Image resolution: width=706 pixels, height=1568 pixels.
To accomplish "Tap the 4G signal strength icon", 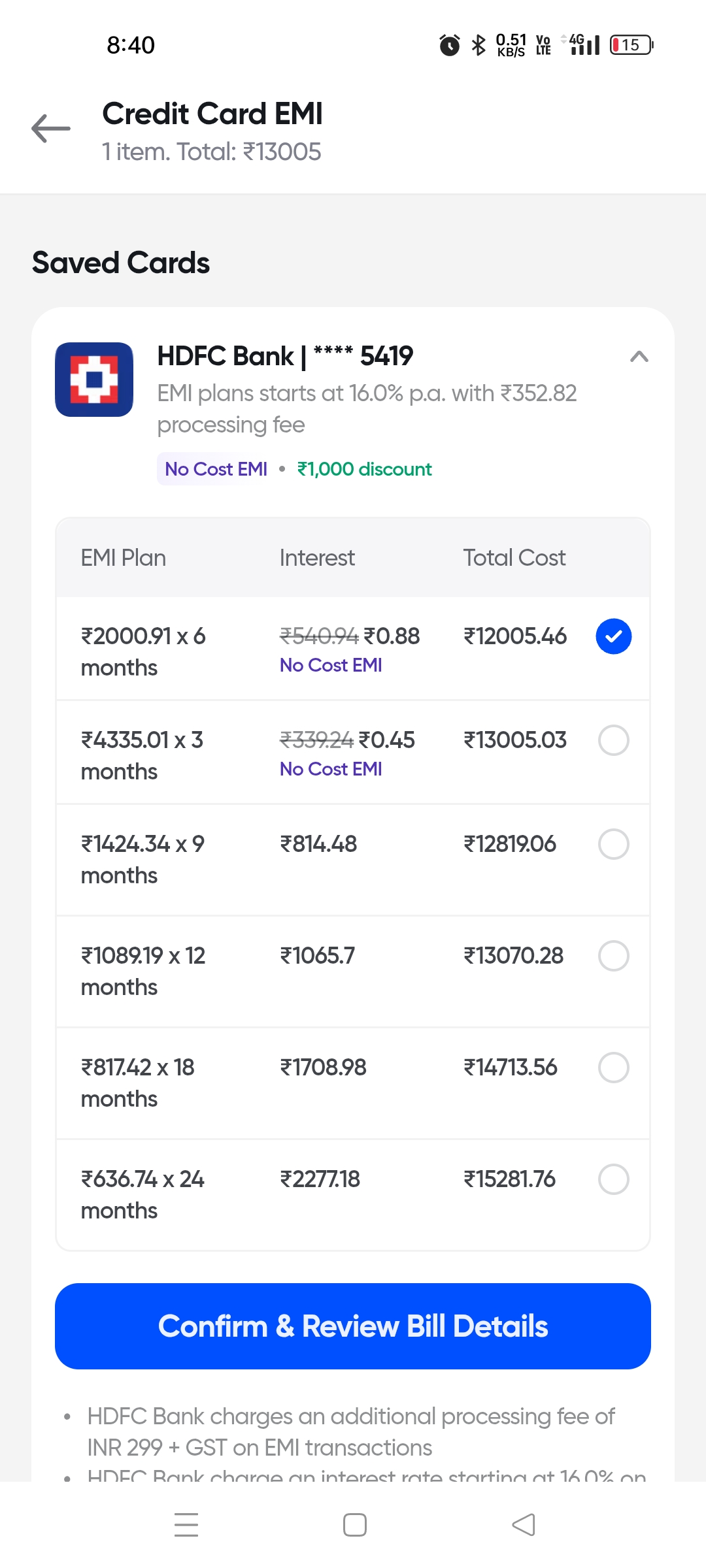I will [x=584, y=45].
